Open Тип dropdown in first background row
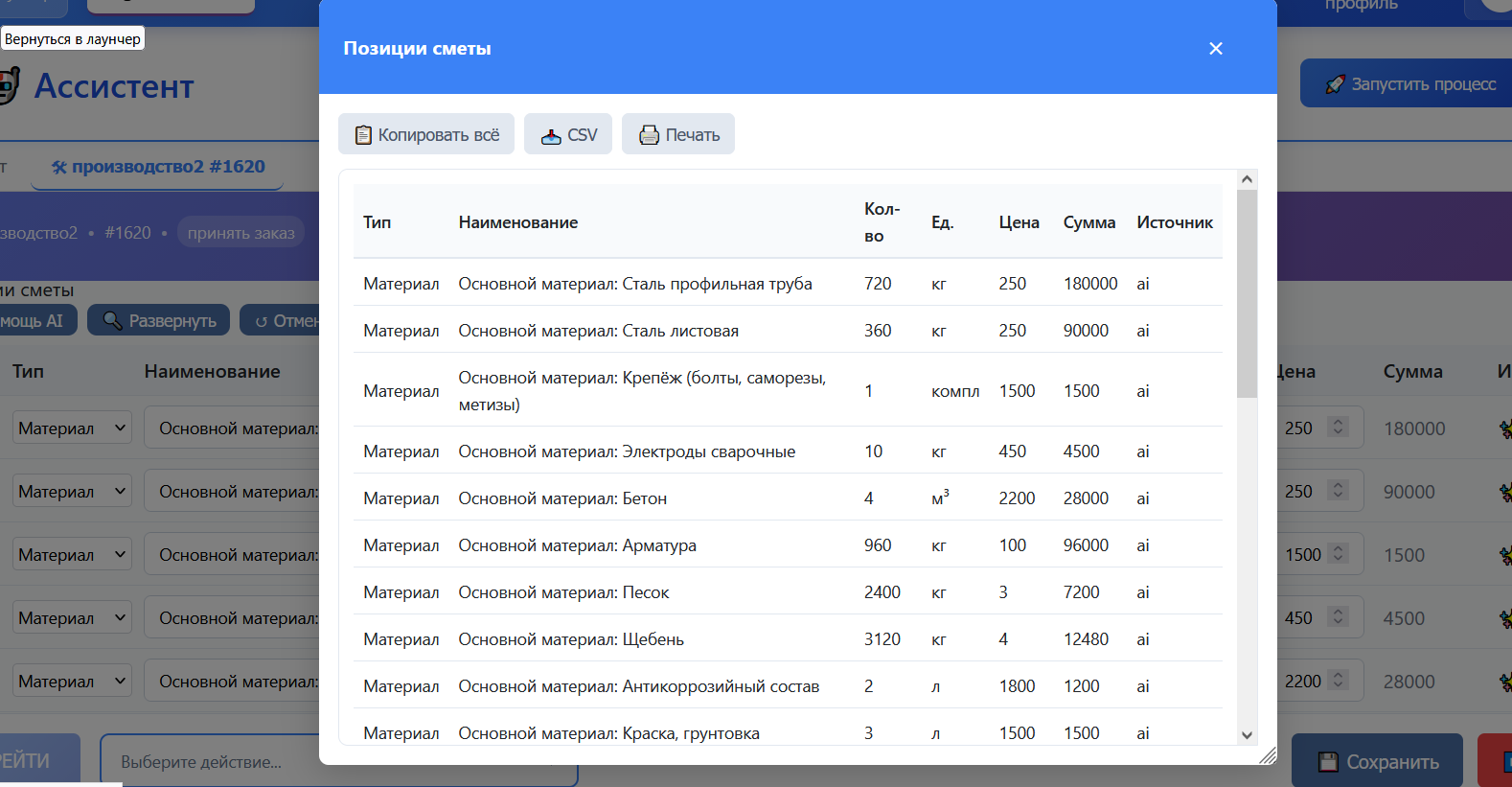This screenshot has height=787, width=1512. point(72,428)
